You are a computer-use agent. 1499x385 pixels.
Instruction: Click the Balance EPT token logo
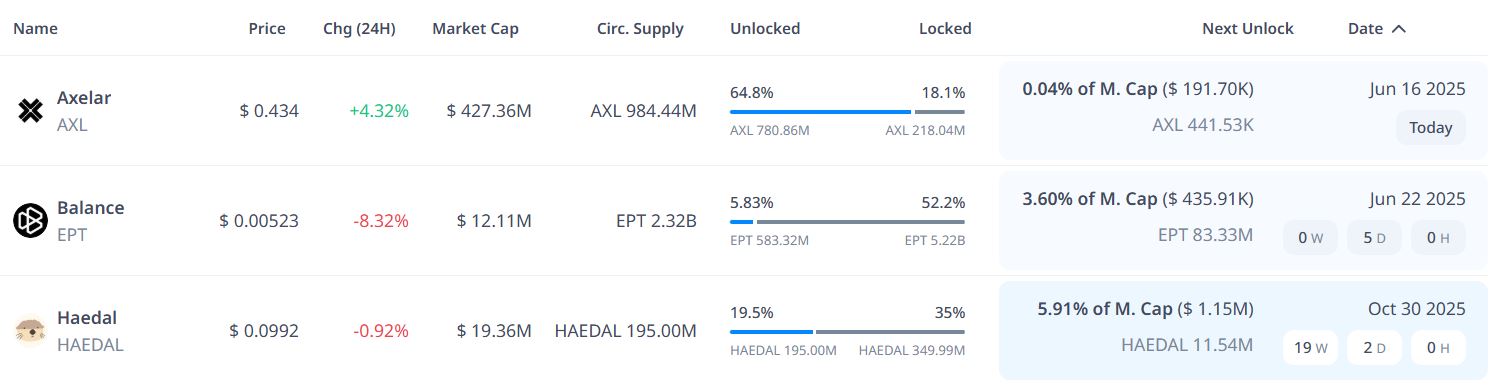pyautogui.click(x=31, y=221)
